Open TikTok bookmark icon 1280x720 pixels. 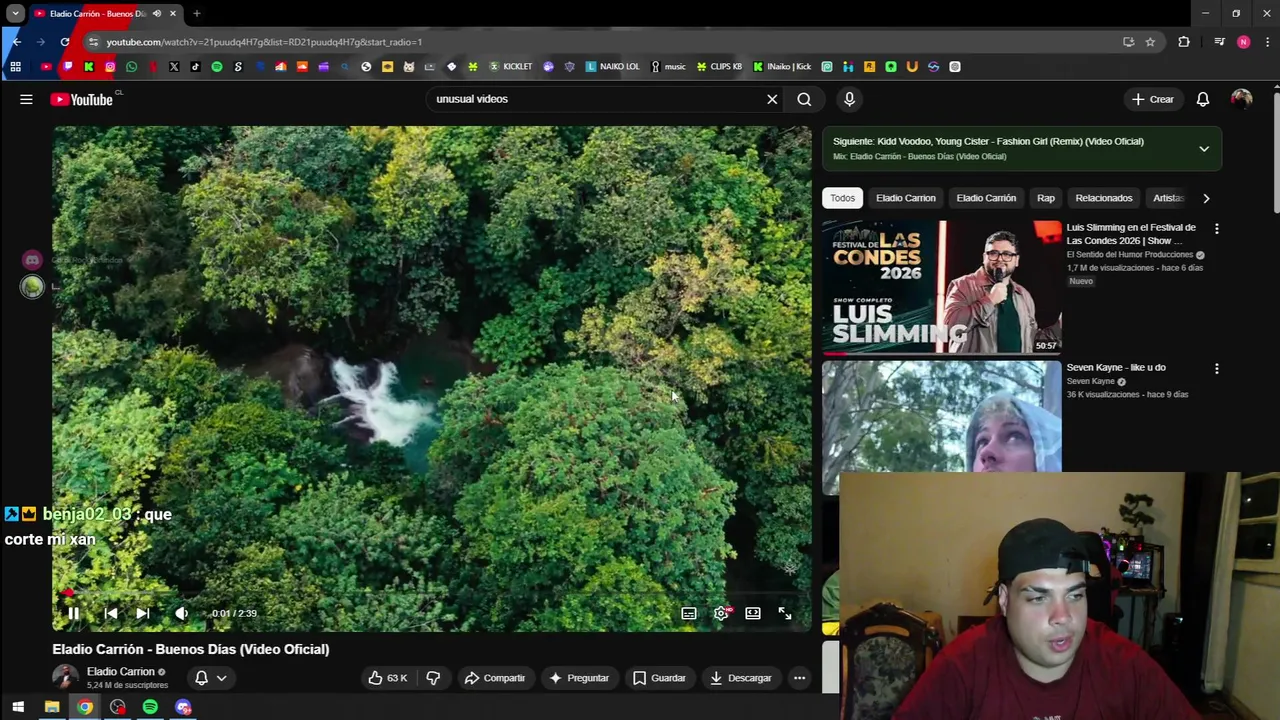coord(195,67)
